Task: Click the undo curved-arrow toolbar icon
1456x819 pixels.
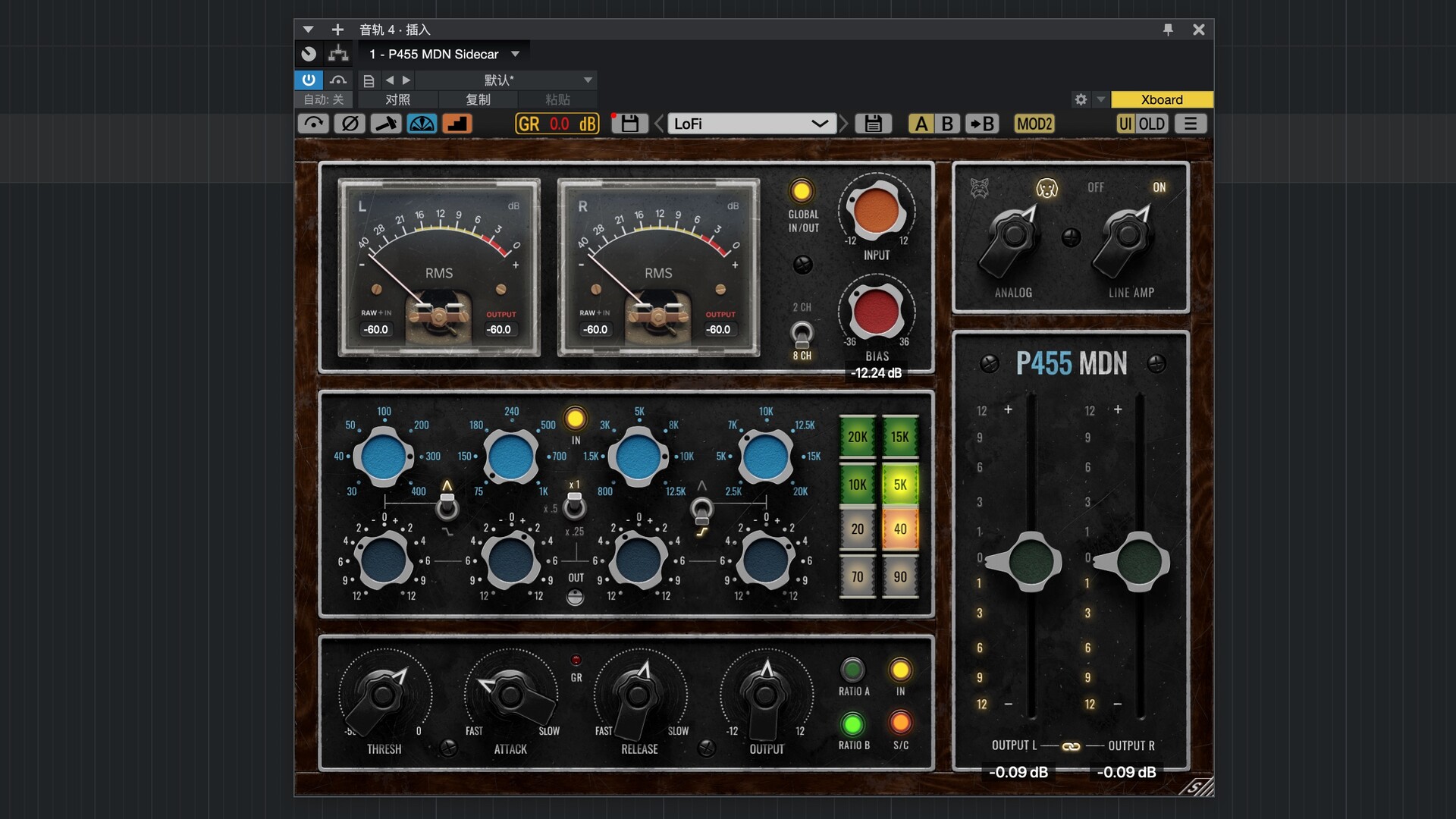Action: (313, 124)
